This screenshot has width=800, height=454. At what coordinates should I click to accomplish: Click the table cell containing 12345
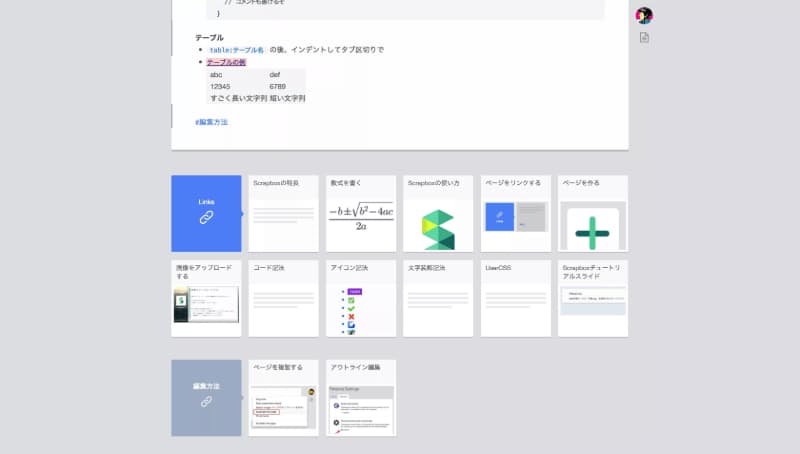[x=220, y=86]
